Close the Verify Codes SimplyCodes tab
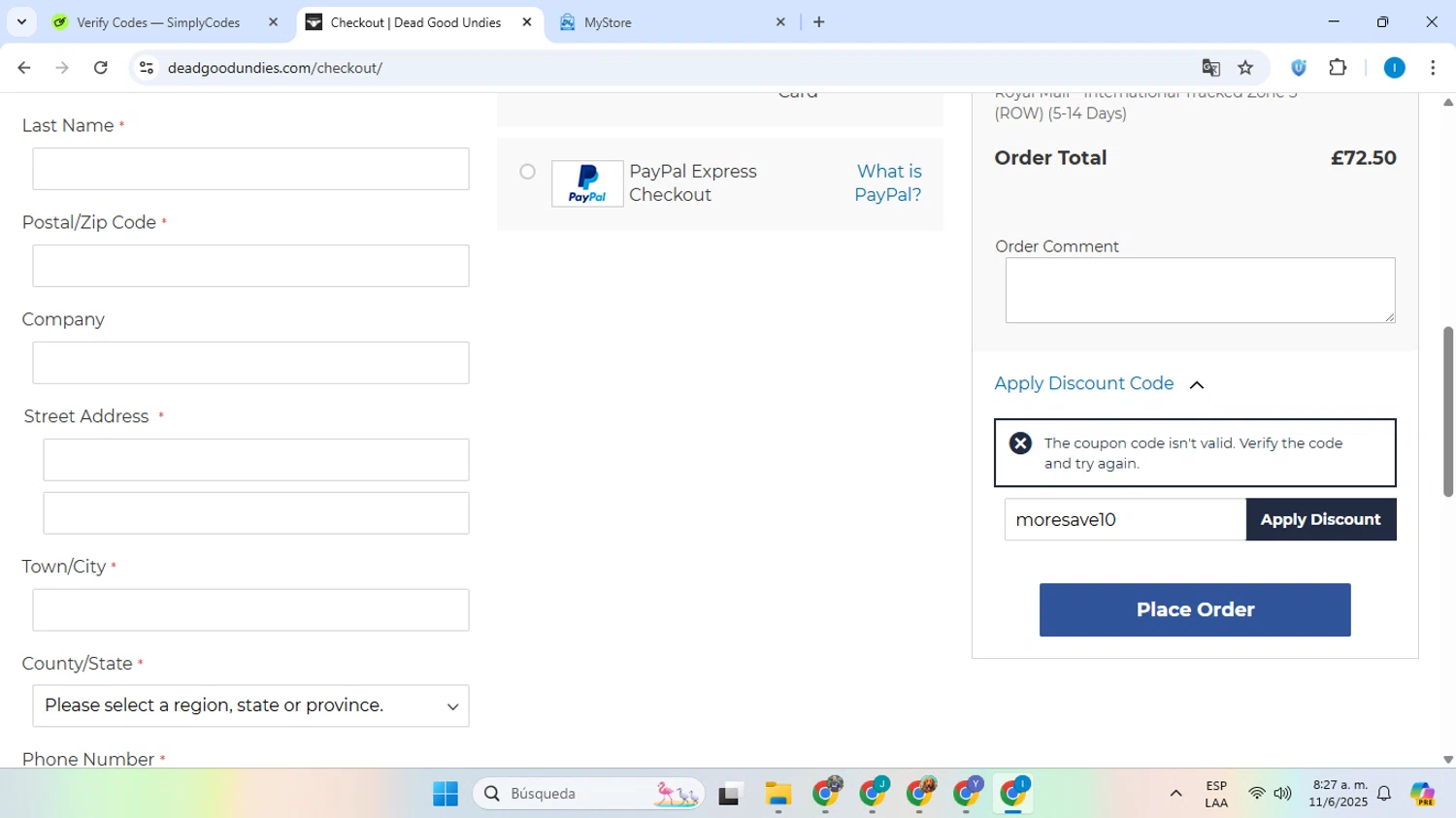This screenshot has width=1456, height=818. point(273,22)
